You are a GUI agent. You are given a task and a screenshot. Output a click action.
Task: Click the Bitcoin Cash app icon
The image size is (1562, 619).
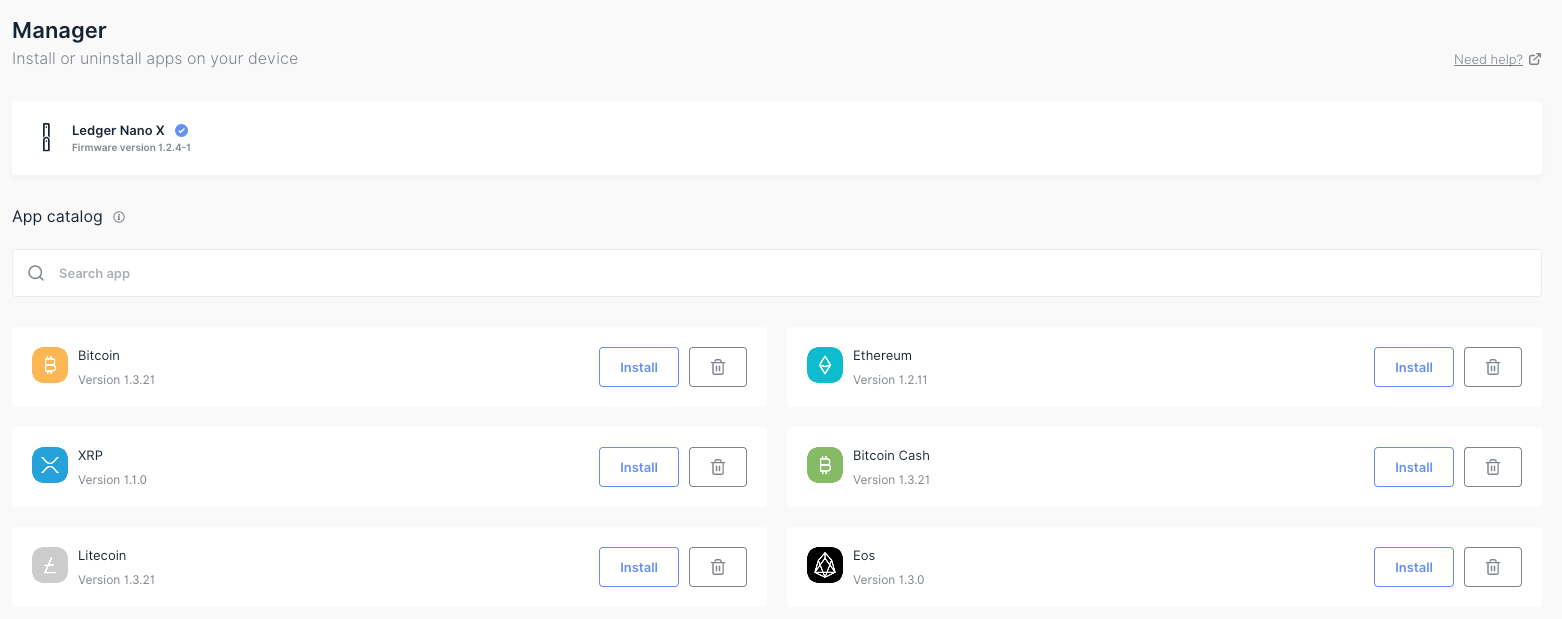coord(825,466)
